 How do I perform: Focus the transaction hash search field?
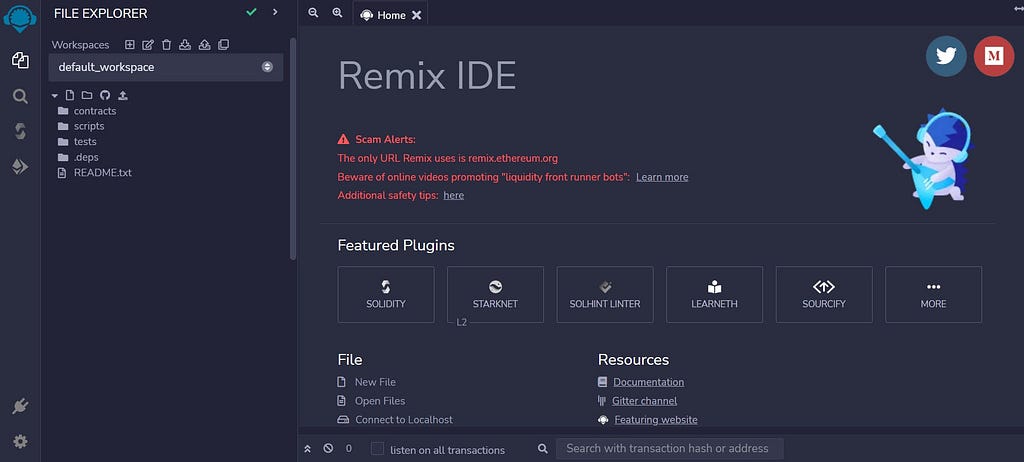tap(669, 448)
